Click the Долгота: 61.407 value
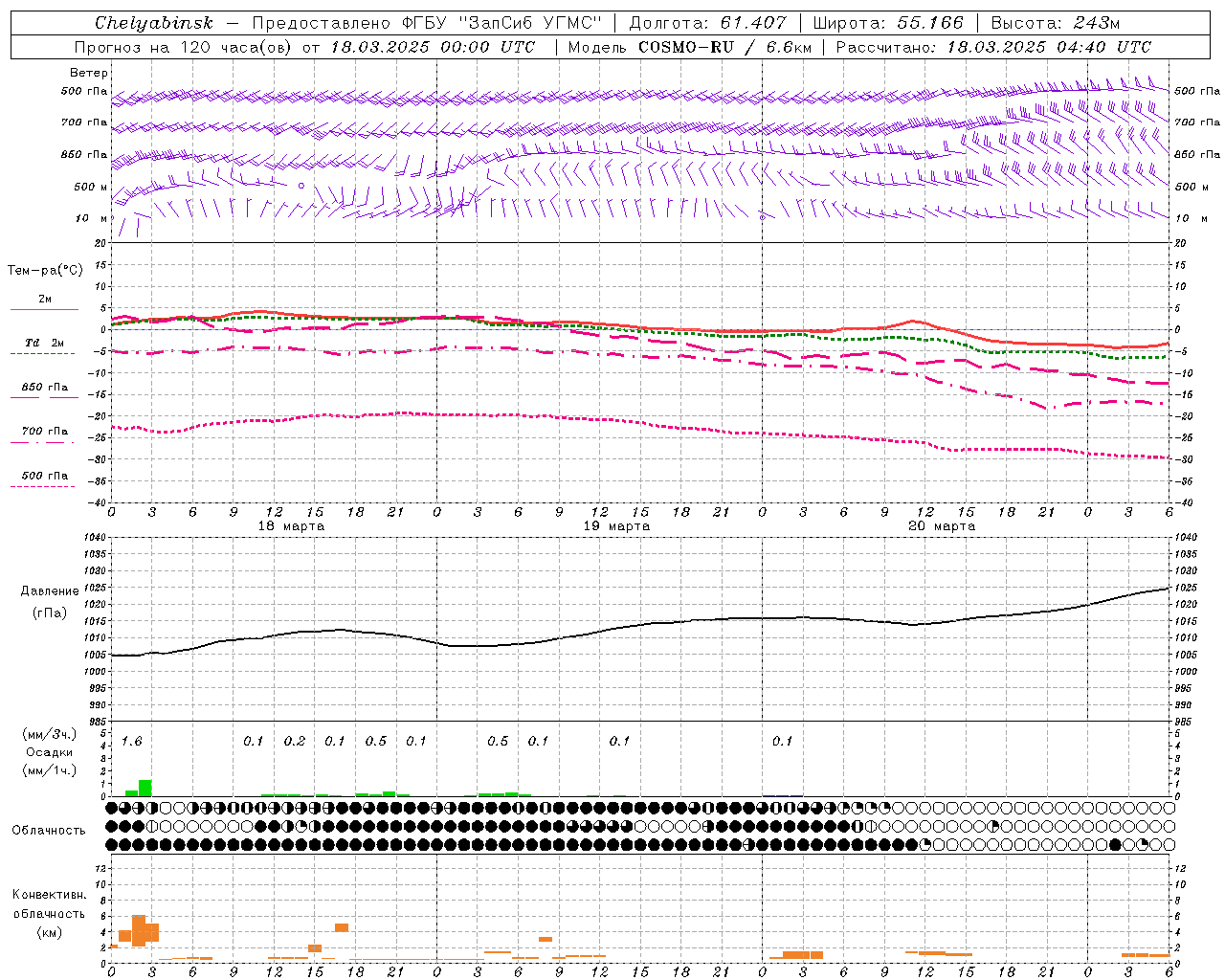 click(x=707, y=23)
